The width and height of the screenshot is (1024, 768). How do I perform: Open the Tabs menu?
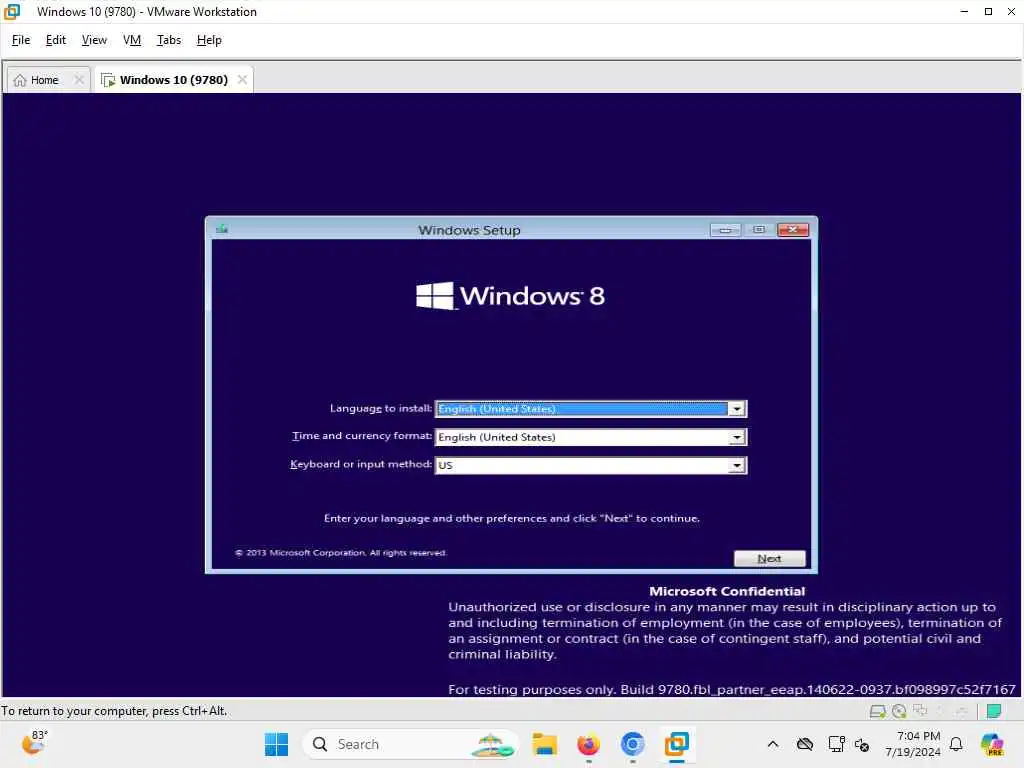(x=168, y=40)
